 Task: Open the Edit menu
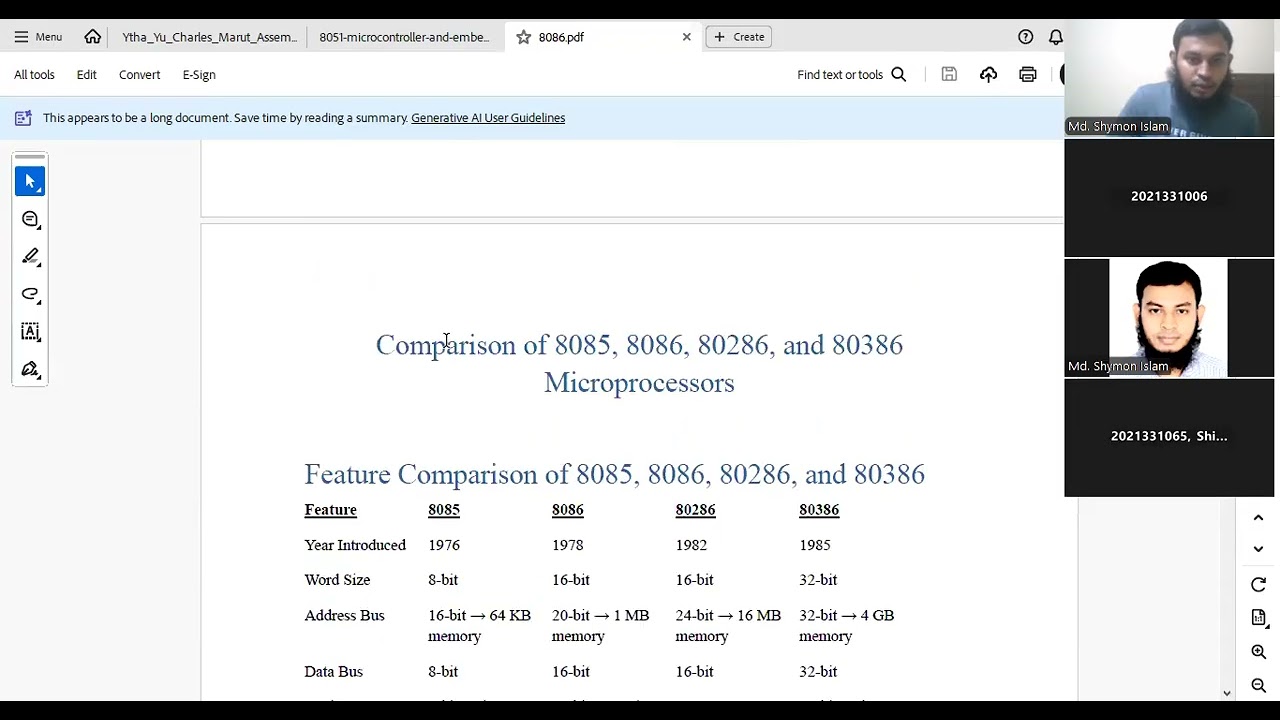click(x=87, y=75)
